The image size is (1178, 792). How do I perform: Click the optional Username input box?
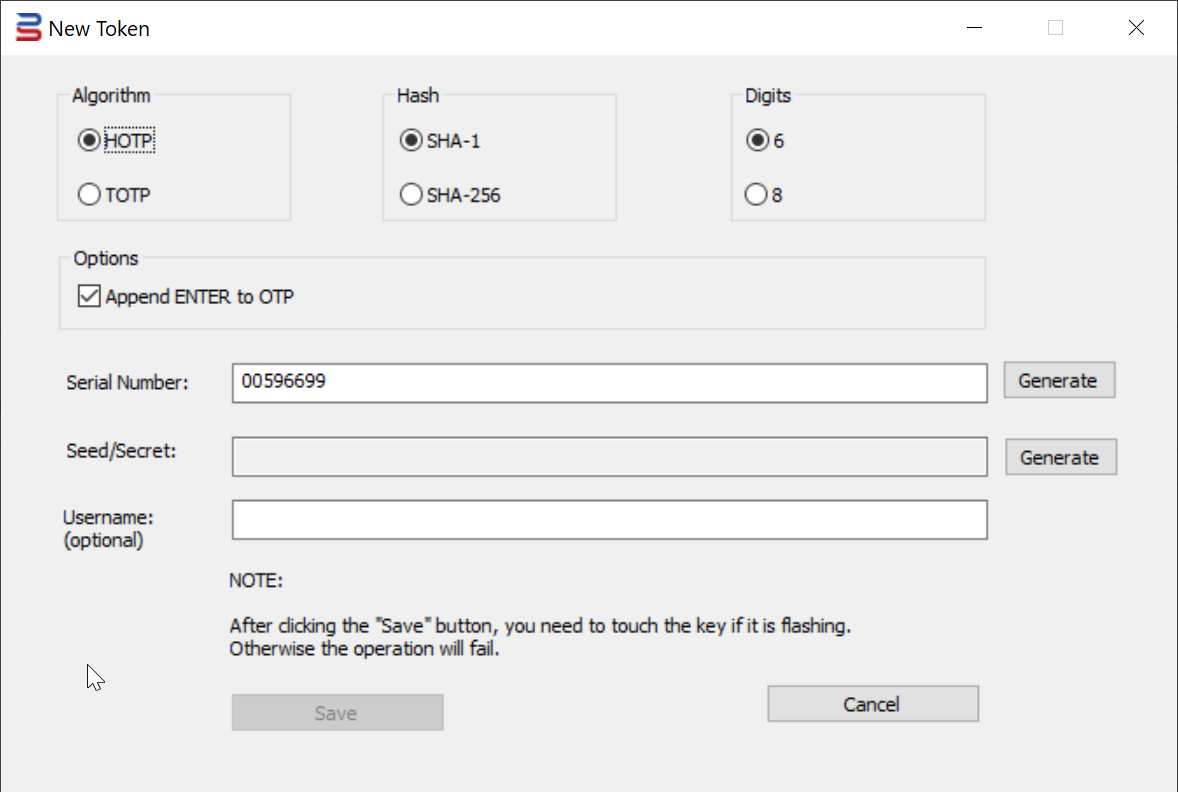[x=609, y=519]
